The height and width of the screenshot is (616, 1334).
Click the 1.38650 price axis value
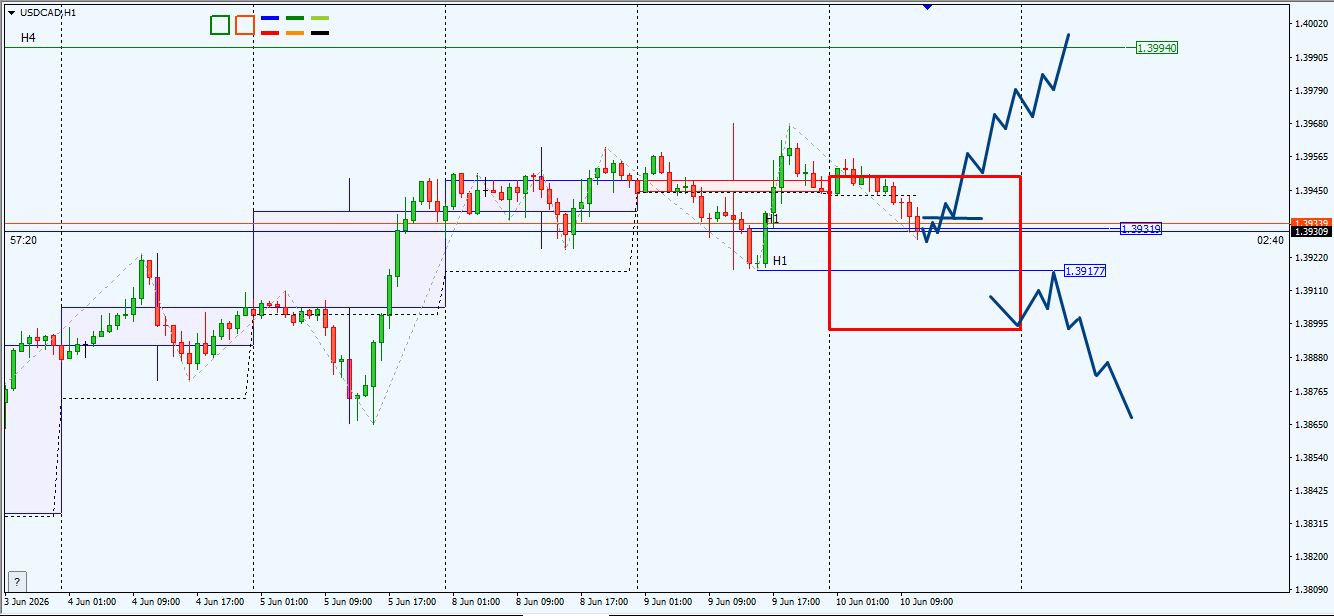pyautogui.click(x=1310, y=425)
